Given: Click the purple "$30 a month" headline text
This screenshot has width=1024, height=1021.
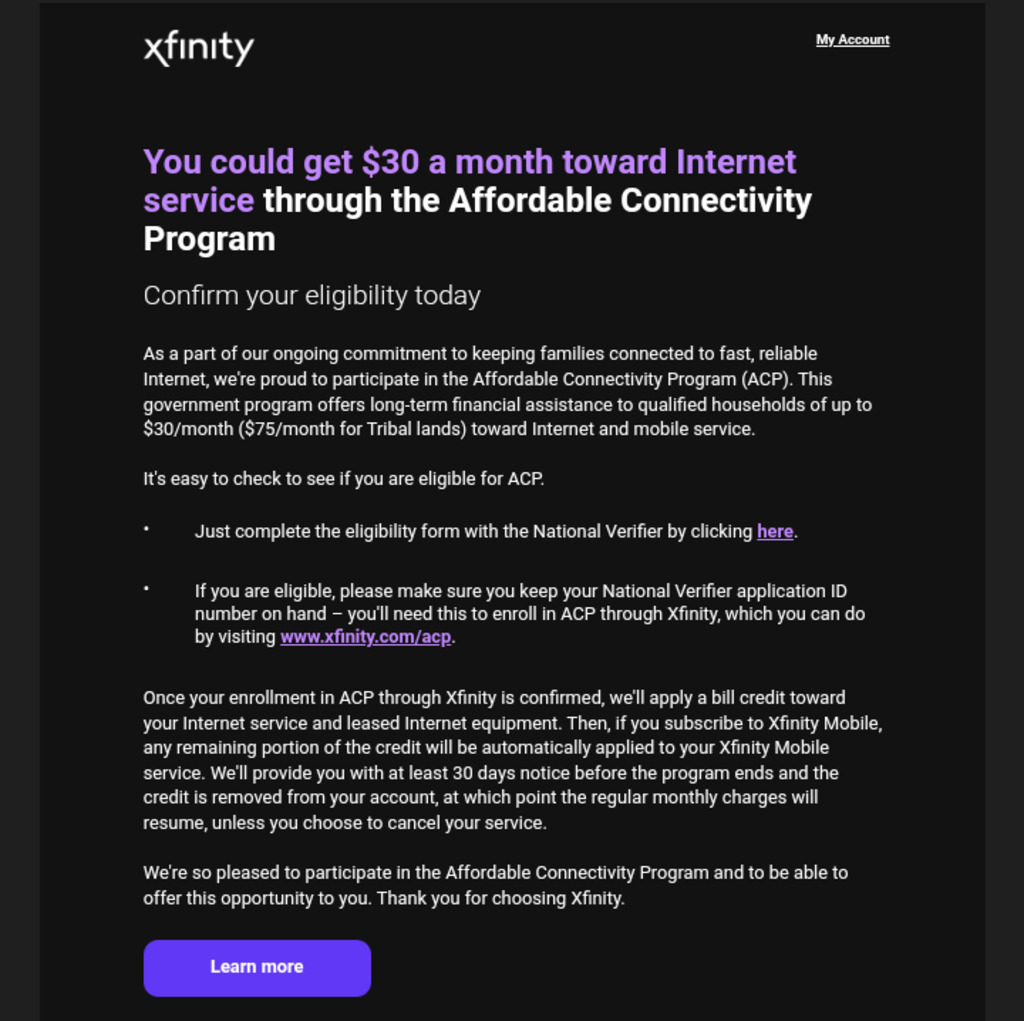Looking at the screenshot, I should click(470, 162).
